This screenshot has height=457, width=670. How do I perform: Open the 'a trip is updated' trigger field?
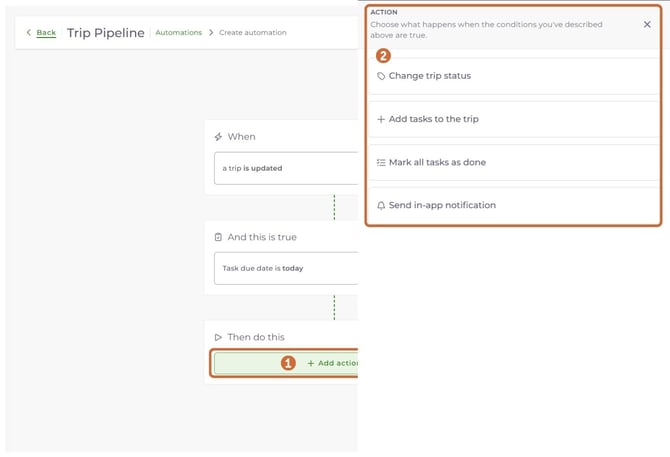point(286,168)
